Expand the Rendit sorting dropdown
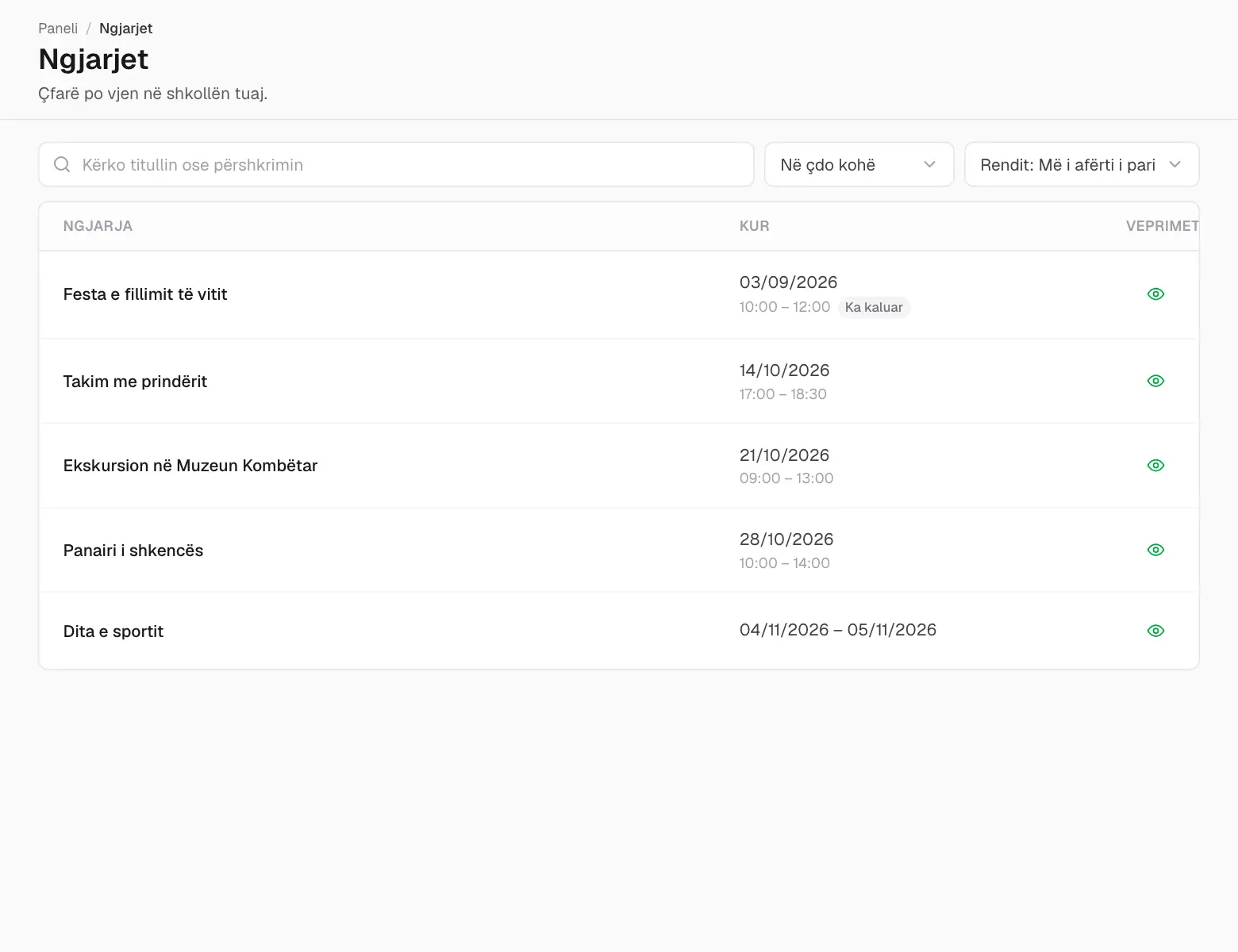The height and width of the screenshot is (952, 1238). tap(1081, 164)
